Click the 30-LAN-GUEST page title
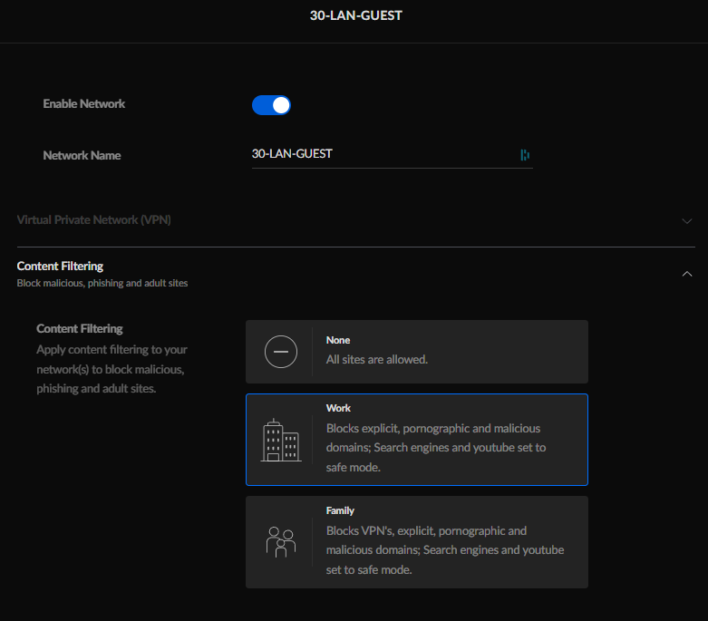The image size is (708, 621). (x=355, y=16)
